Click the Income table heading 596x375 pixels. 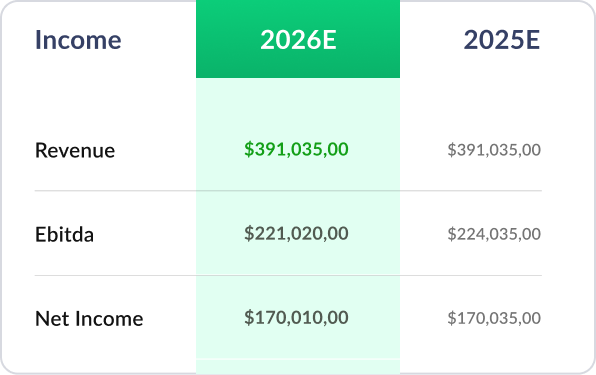pos(78,40)
